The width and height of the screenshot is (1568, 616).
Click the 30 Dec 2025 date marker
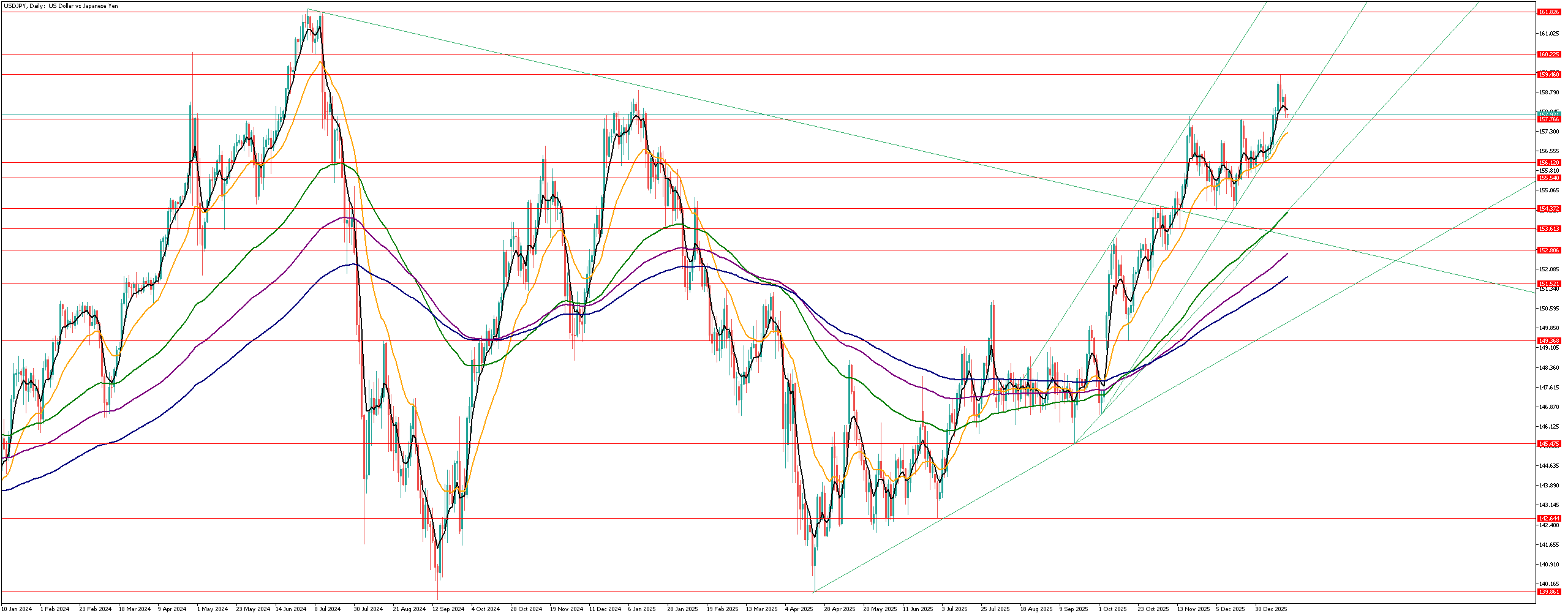tap(1271, 609)
